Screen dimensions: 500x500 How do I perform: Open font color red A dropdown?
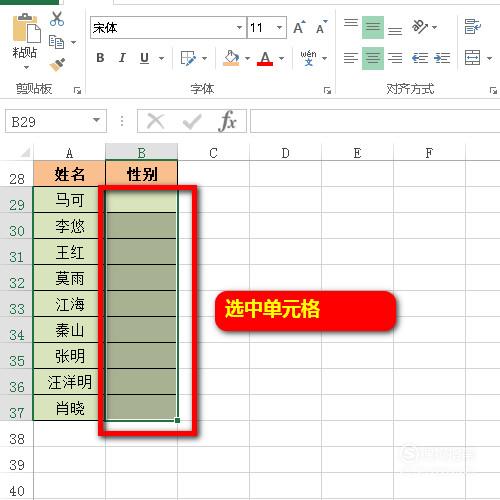pyautogui.click(x=282, y=59)
